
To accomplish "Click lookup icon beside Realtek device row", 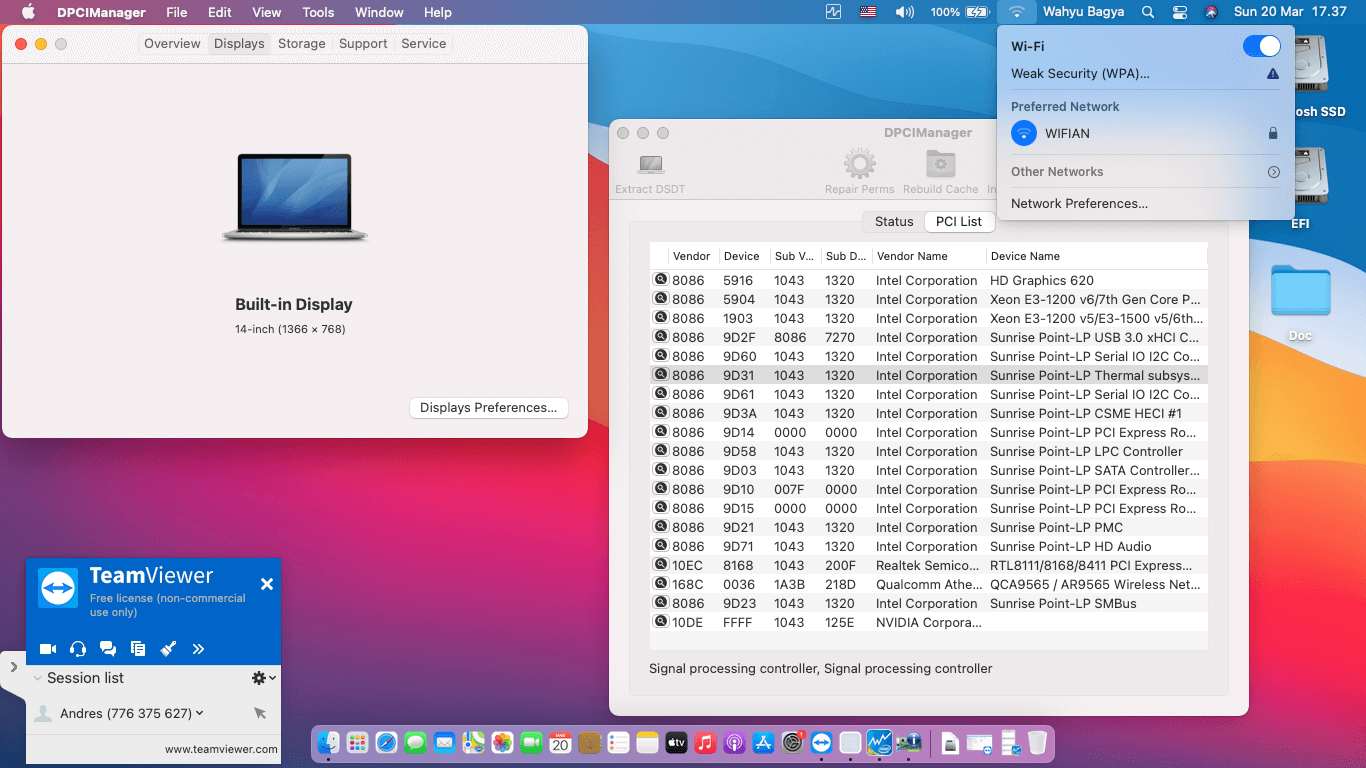I will click(x=661, y=565).
